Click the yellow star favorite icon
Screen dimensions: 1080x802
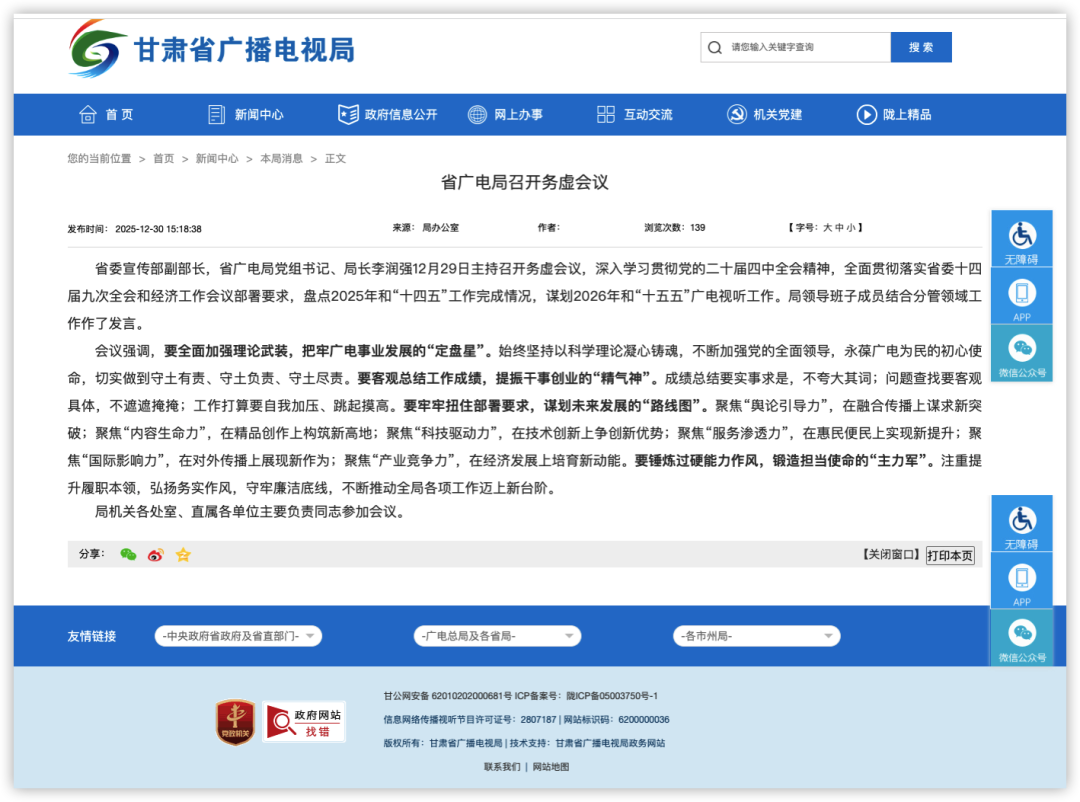[183, 554]
